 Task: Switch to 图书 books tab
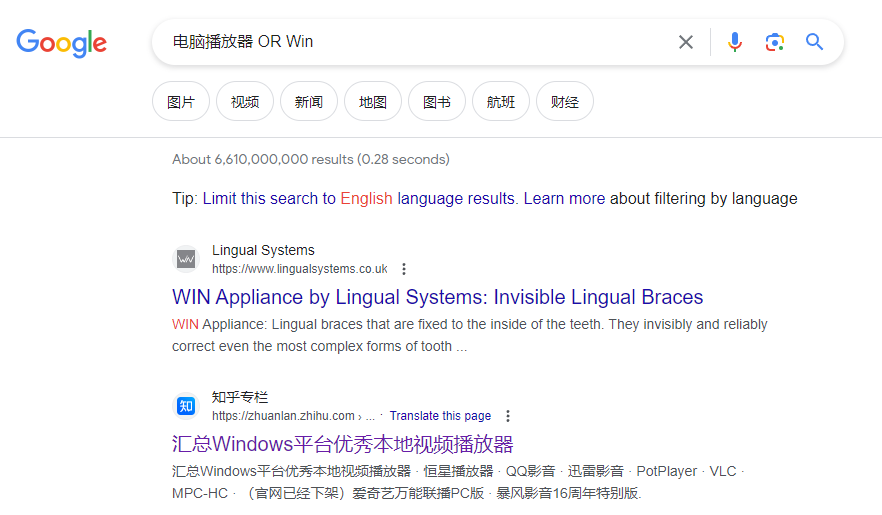click(437, 101)
